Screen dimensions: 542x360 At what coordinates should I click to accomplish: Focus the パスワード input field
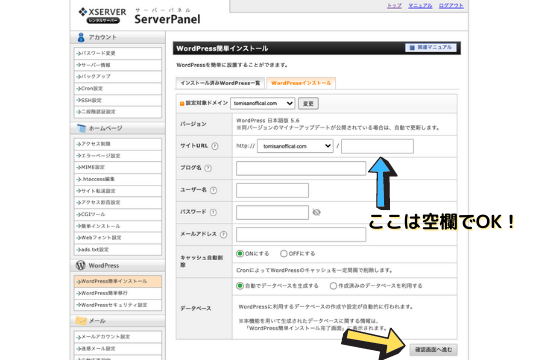[x=272, y=212]
